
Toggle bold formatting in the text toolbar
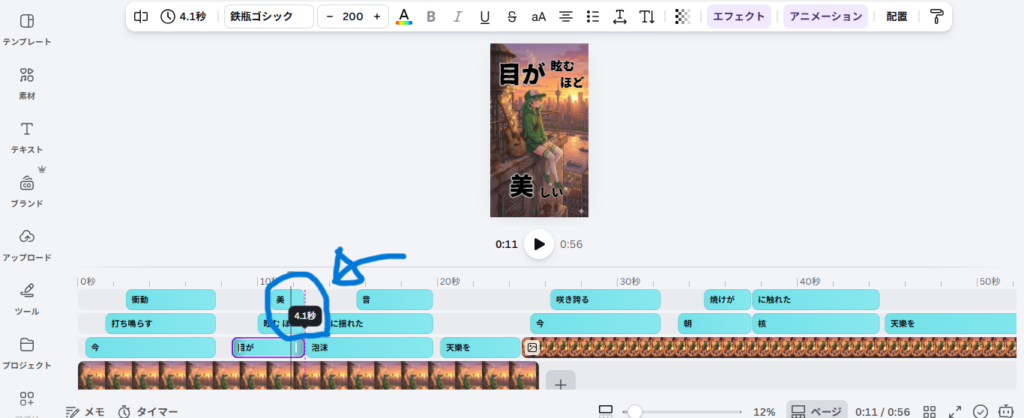(x=431, y=17)
